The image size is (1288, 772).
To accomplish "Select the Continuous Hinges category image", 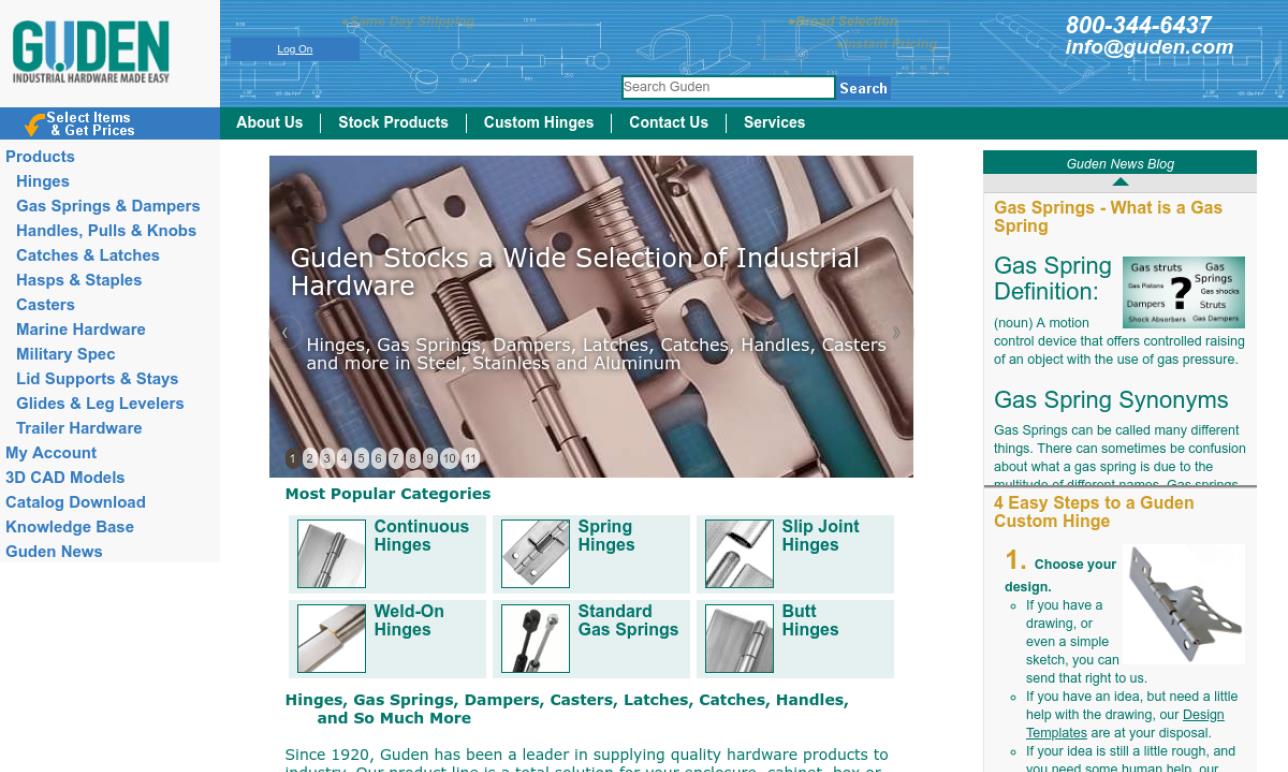I will 330,553.
